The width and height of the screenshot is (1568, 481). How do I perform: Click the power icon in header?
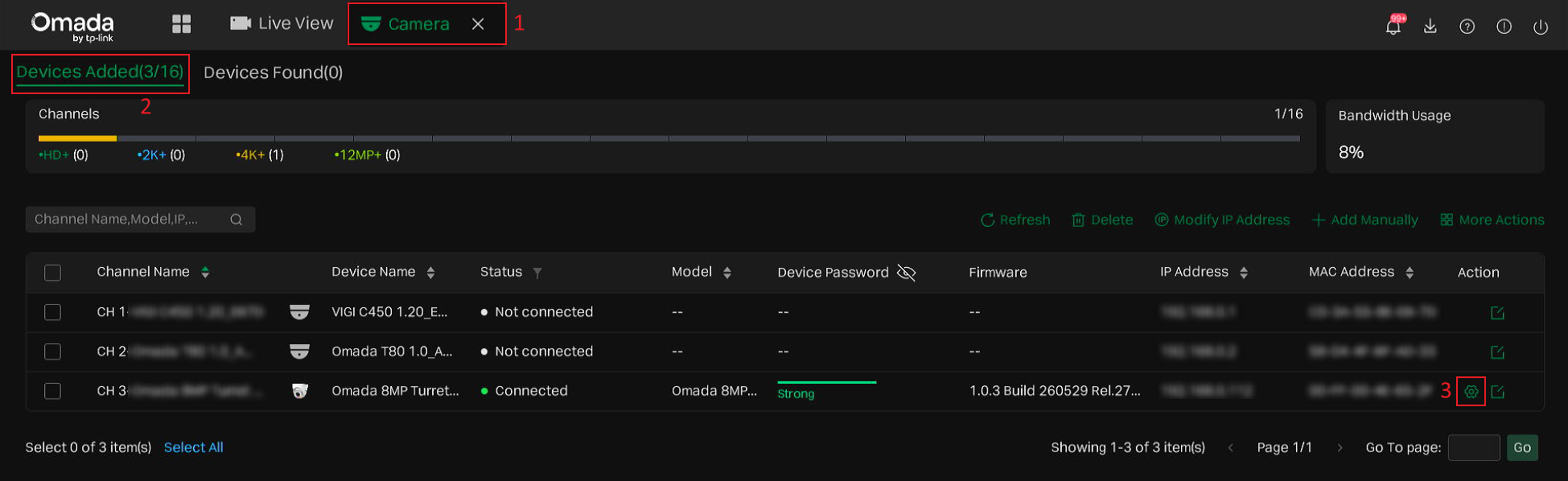(1541, 27)
